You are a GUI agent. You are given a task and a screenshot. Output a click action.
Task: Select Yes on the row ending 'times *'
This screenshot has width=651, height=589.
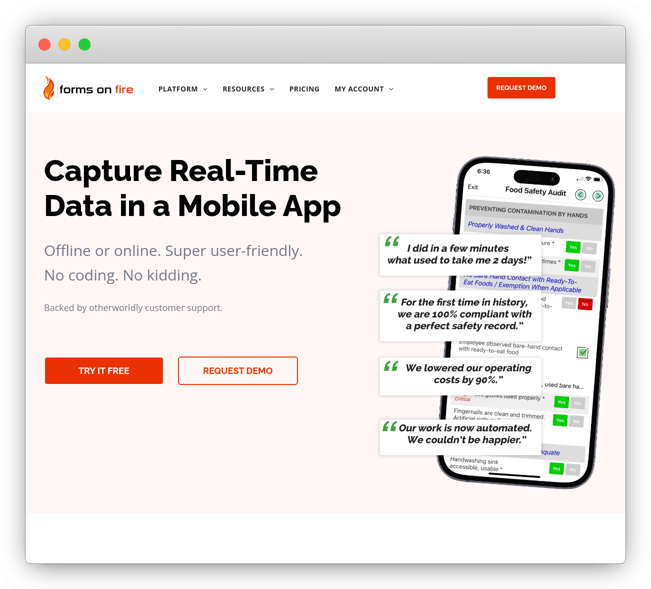572,265
